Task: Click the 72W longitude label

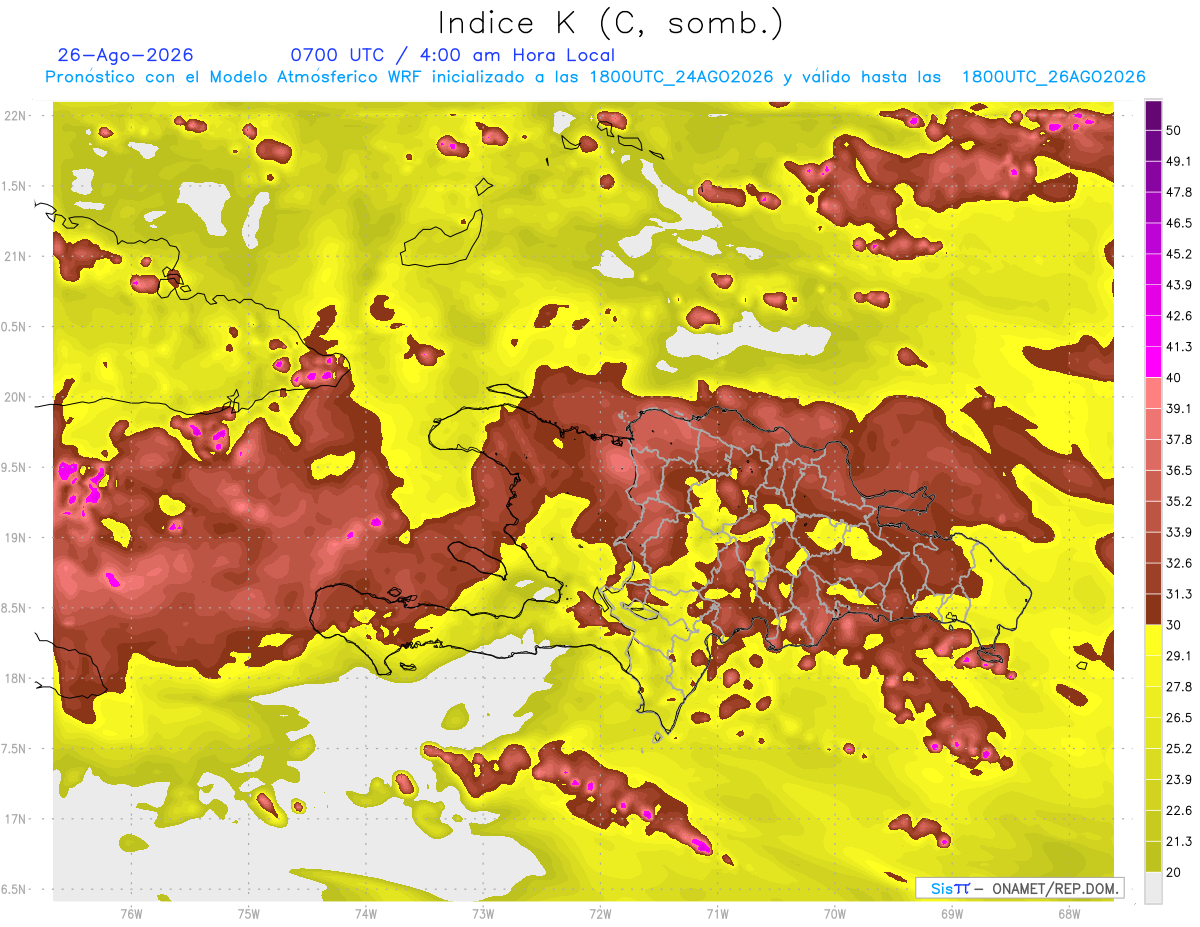Action: point(600,913)
